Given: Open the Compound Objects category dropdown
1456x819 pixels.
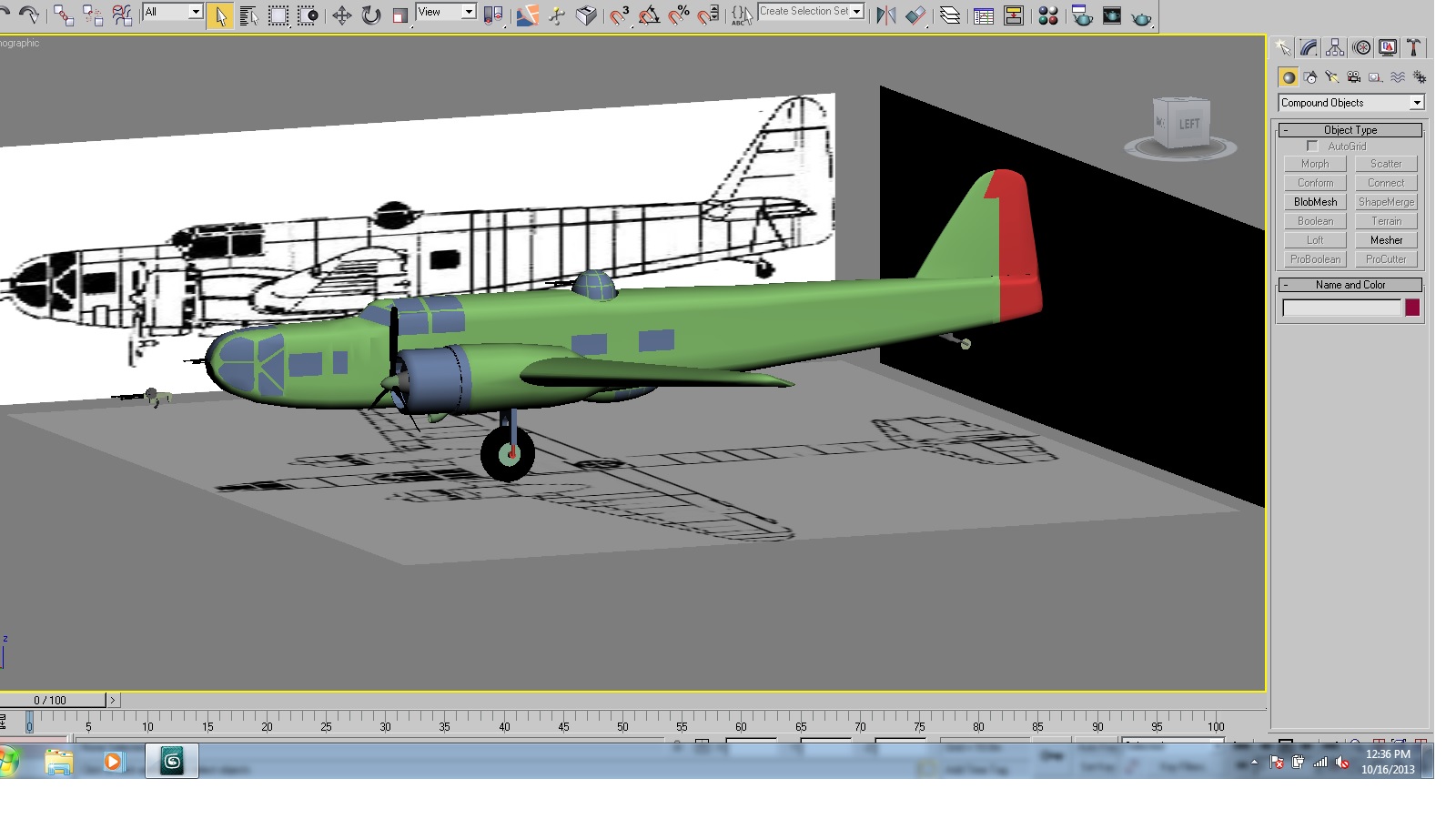Looking at the screenshot, I should click(x=1350, y=103).
